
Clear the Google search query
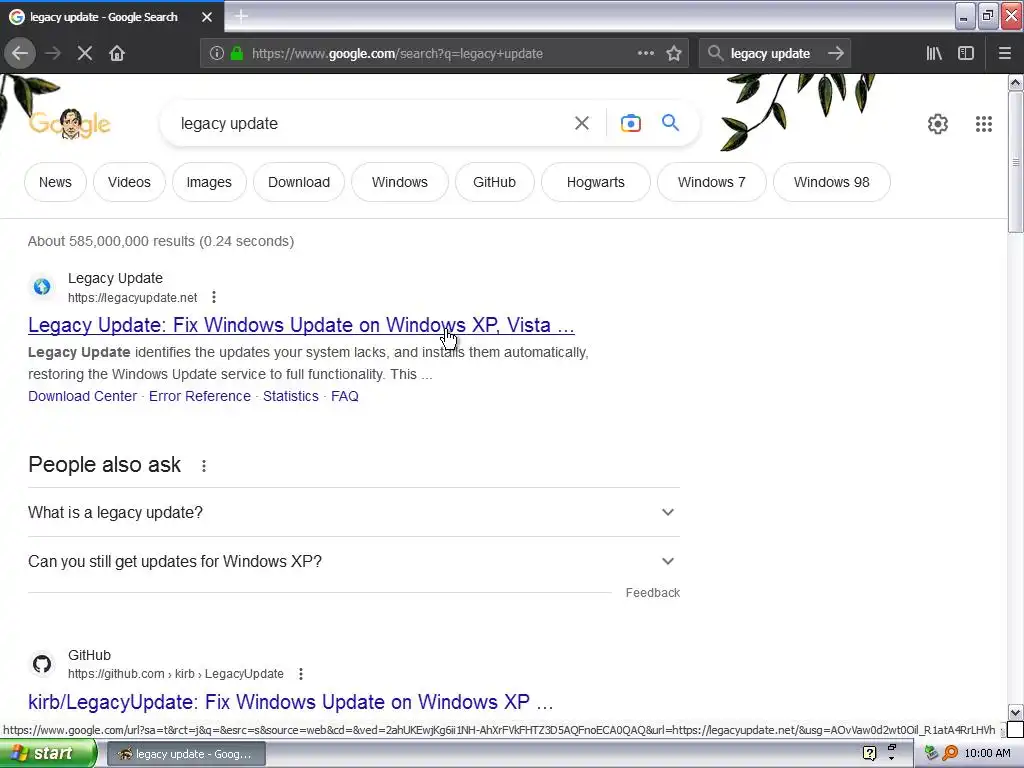click(x=582, y=123)
